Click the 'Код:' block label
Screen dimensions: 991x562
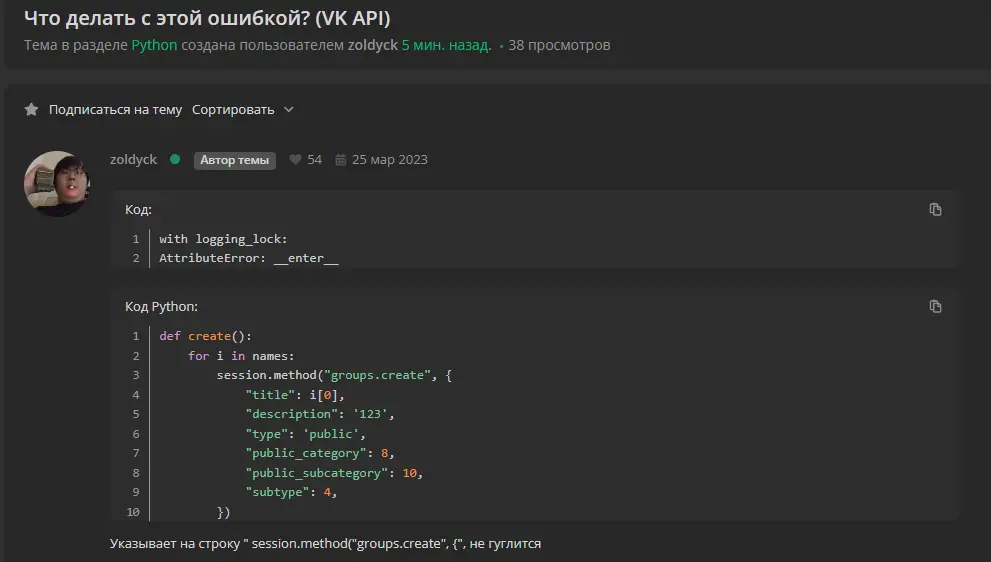138,209
